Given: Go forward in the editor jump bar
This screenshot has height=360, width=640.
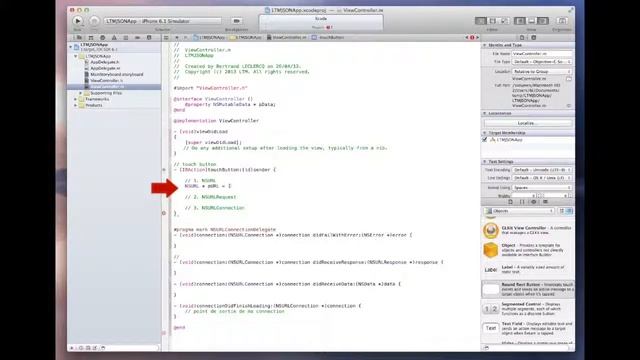Looking at the screenshot, I should 186,38.
